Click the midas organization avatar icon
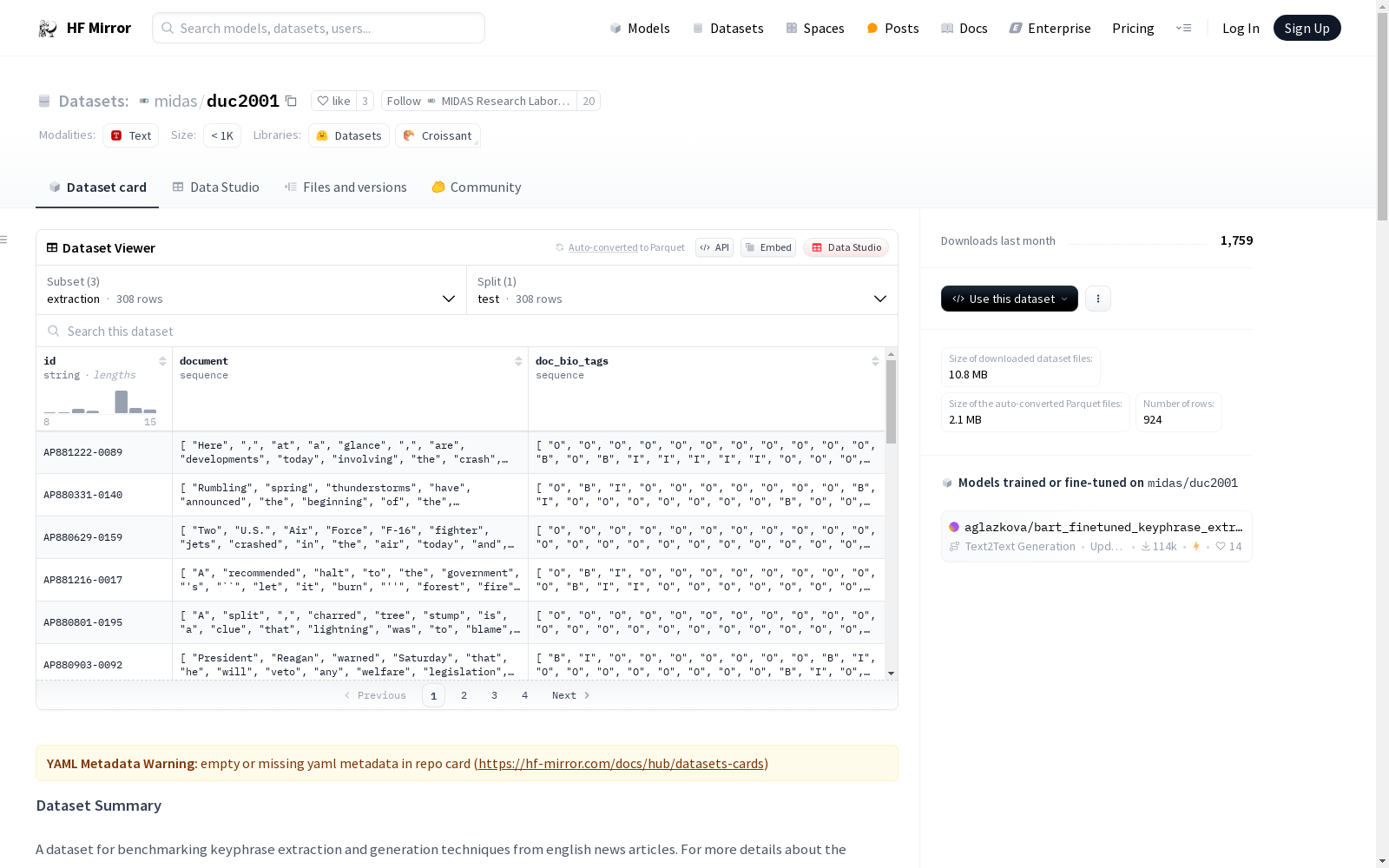 [x=144, y=102]
